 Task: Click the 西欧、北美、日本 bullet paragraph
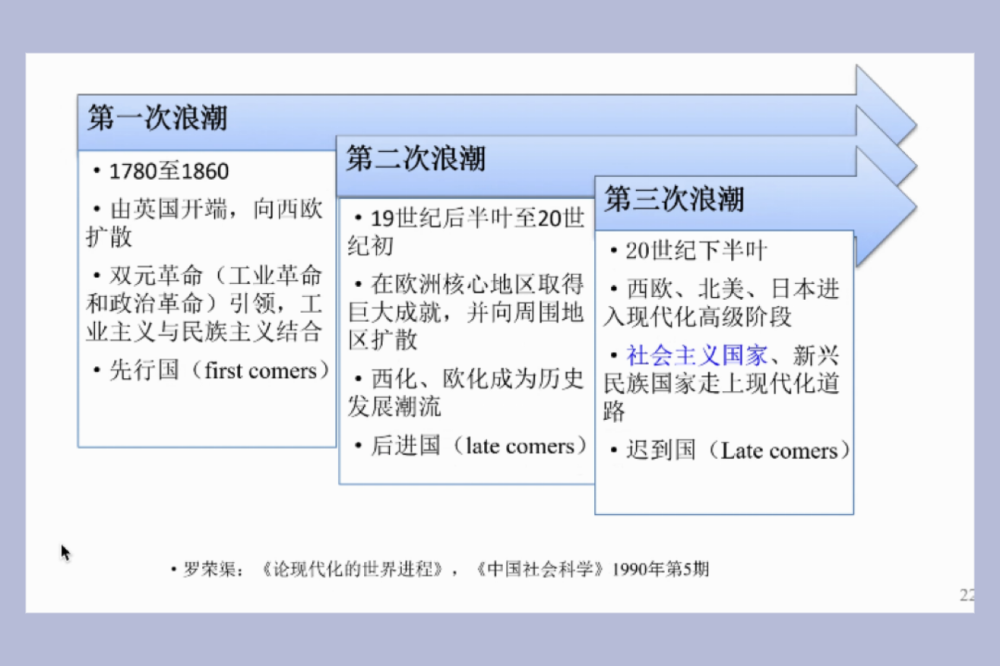click(x=721, y=303)
